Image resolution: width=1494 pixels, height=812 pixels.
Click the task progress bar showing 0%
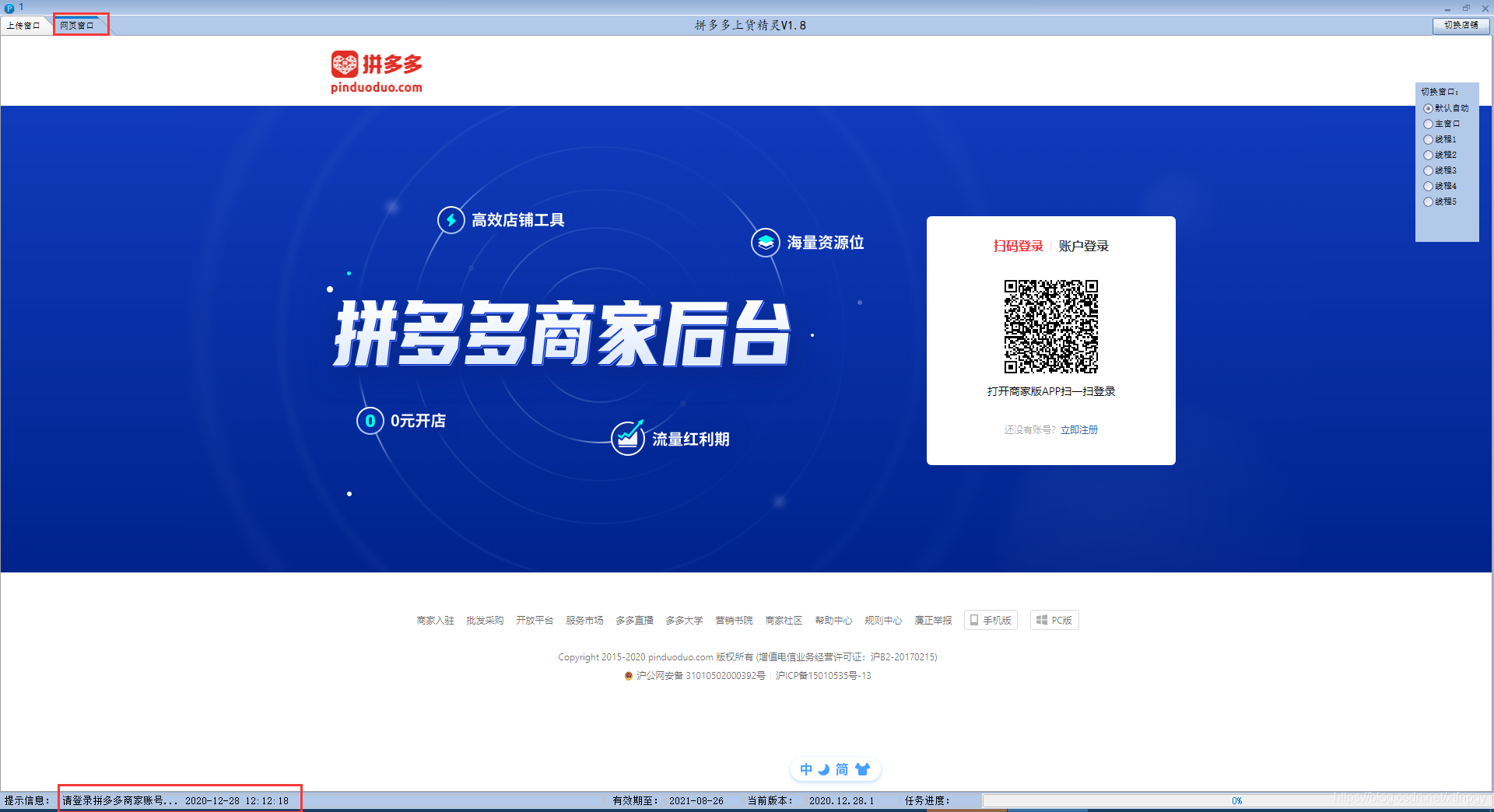tap(1236, 800)
